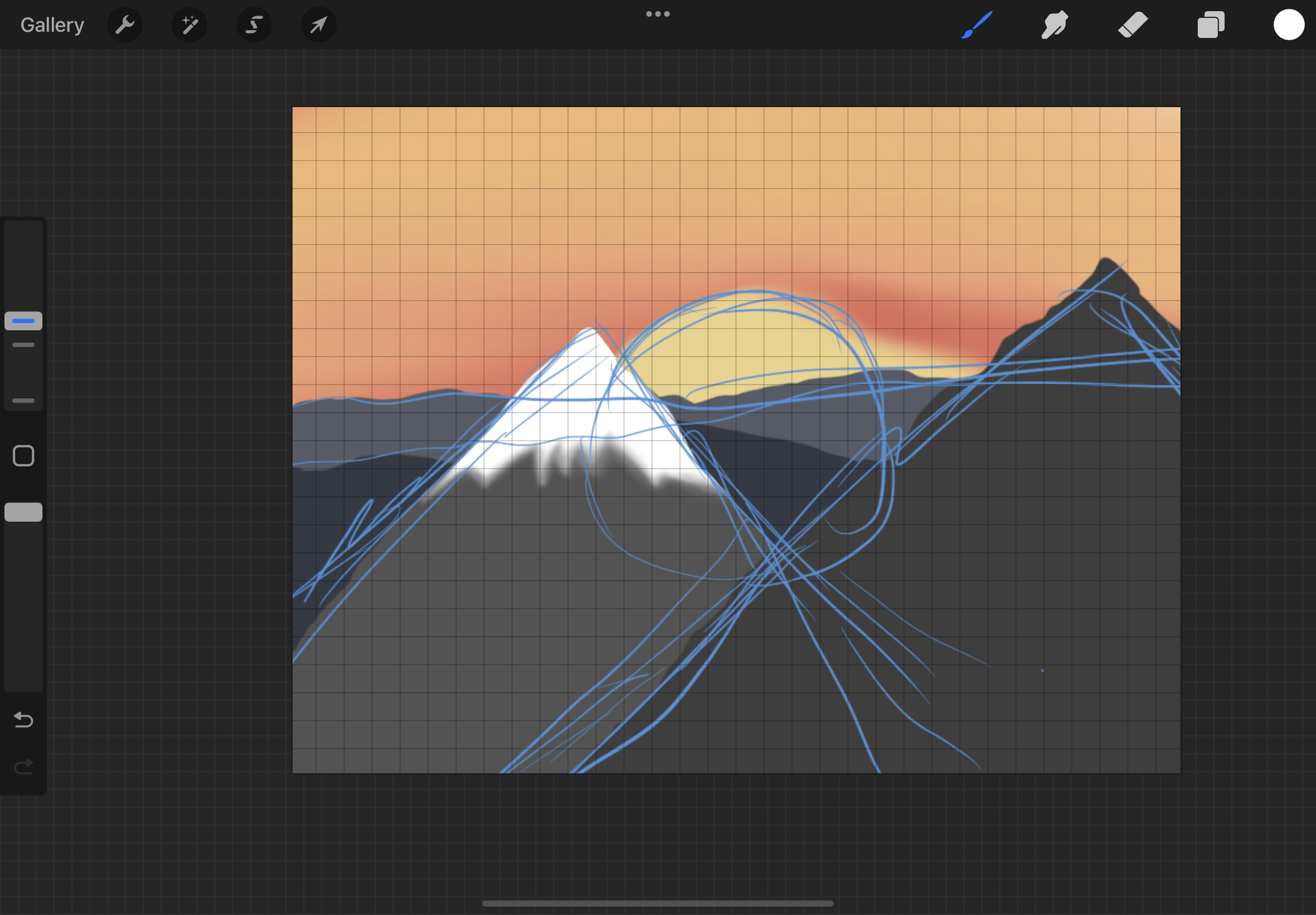Click the blue brush size slider handle
Image resolution: width=1316 pixels, height=915 pixels.
pos(23,321)
